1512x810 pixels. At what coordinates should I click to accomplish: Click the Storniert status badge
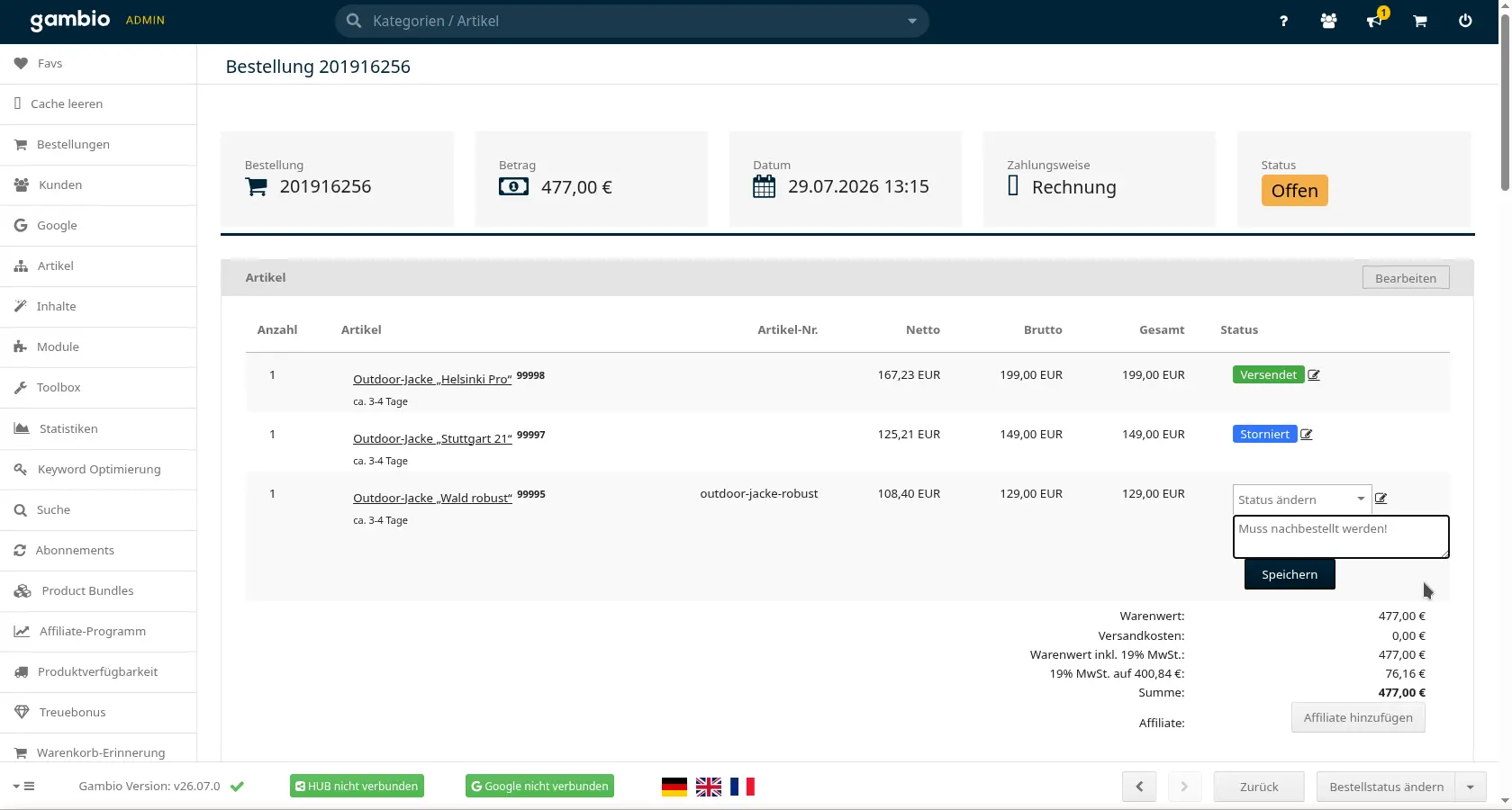(x=1264, y=435)
